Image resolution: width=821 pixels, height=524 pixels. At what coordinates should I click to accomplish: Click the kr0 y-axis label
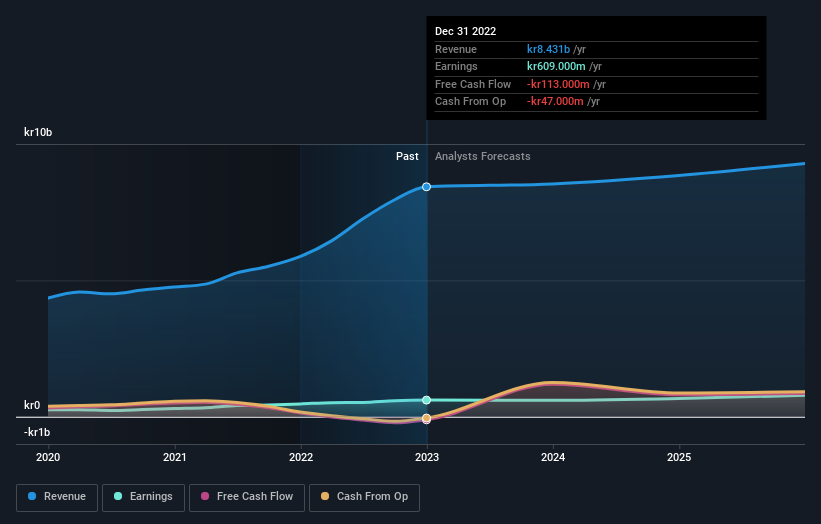pos(32,405)
